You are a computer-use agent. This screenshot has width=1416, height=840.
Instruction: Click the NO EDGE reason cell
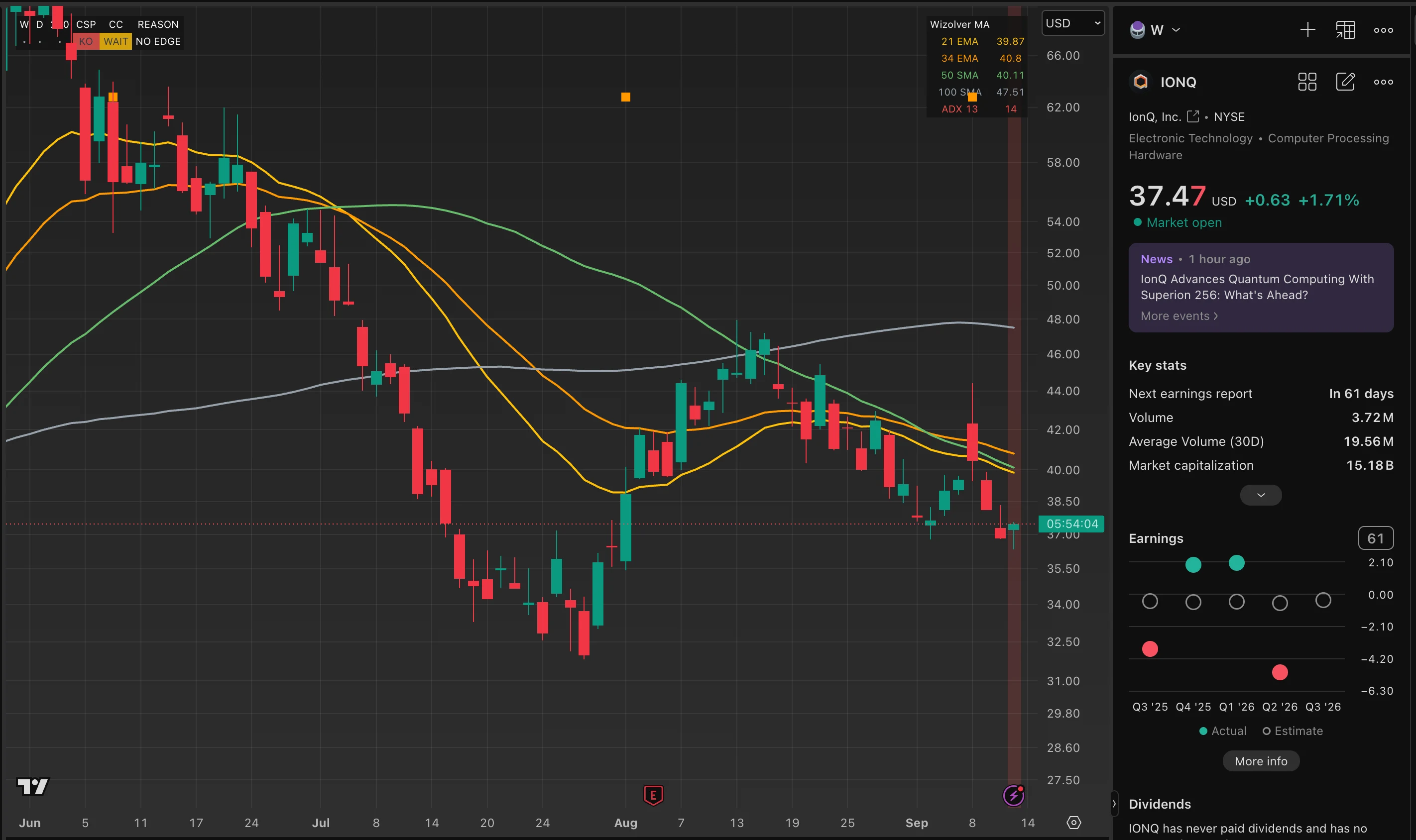[x=158, y=41]
